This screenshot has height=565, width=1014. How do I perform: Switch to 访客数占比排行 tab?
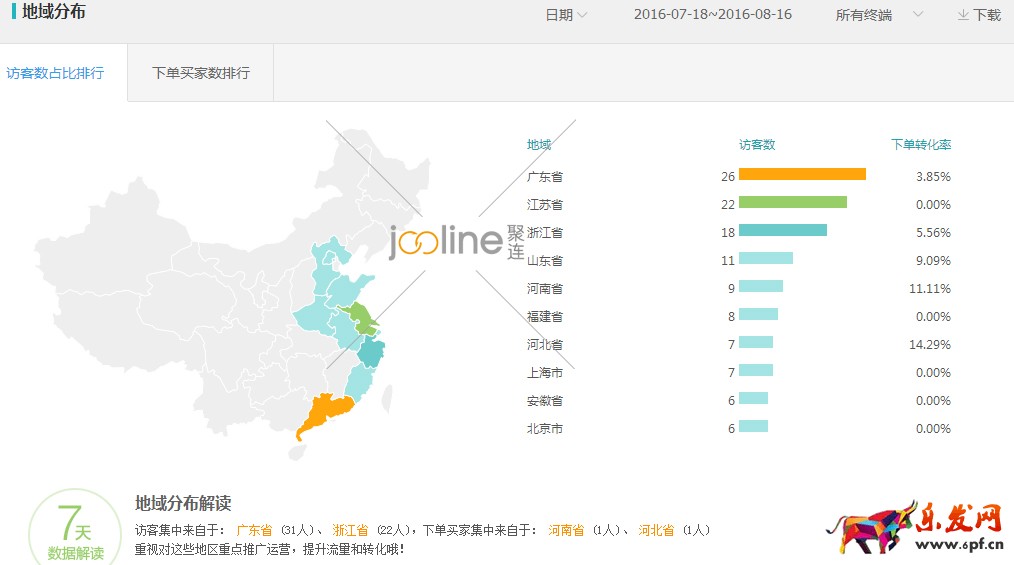click(55, 73)
